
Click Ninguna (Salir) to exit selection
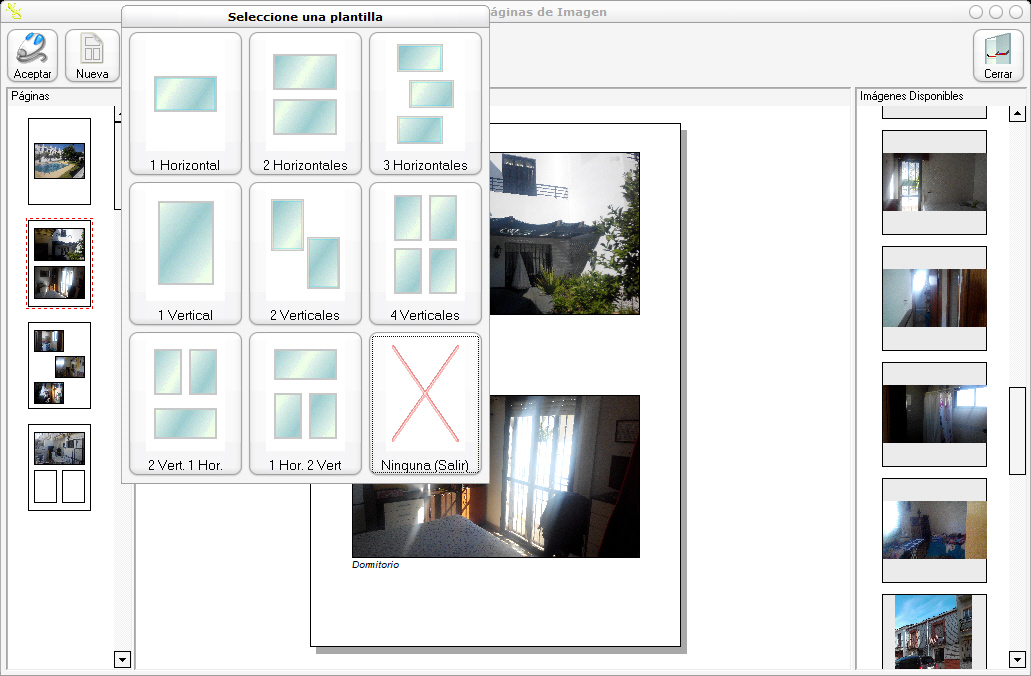(425, 403)
